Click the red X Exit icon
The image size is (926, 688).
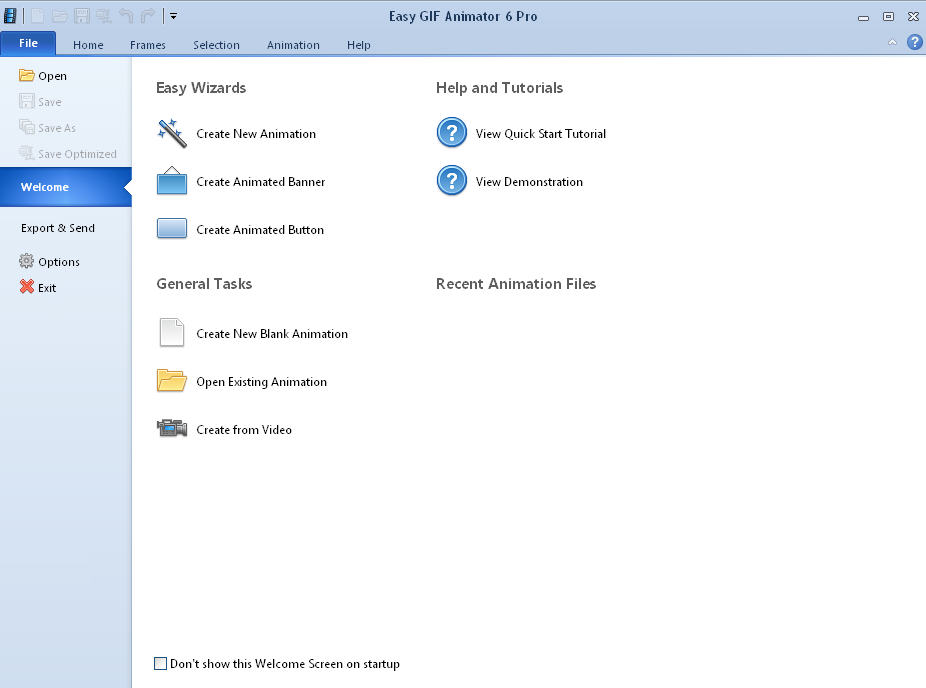[27, 287]
